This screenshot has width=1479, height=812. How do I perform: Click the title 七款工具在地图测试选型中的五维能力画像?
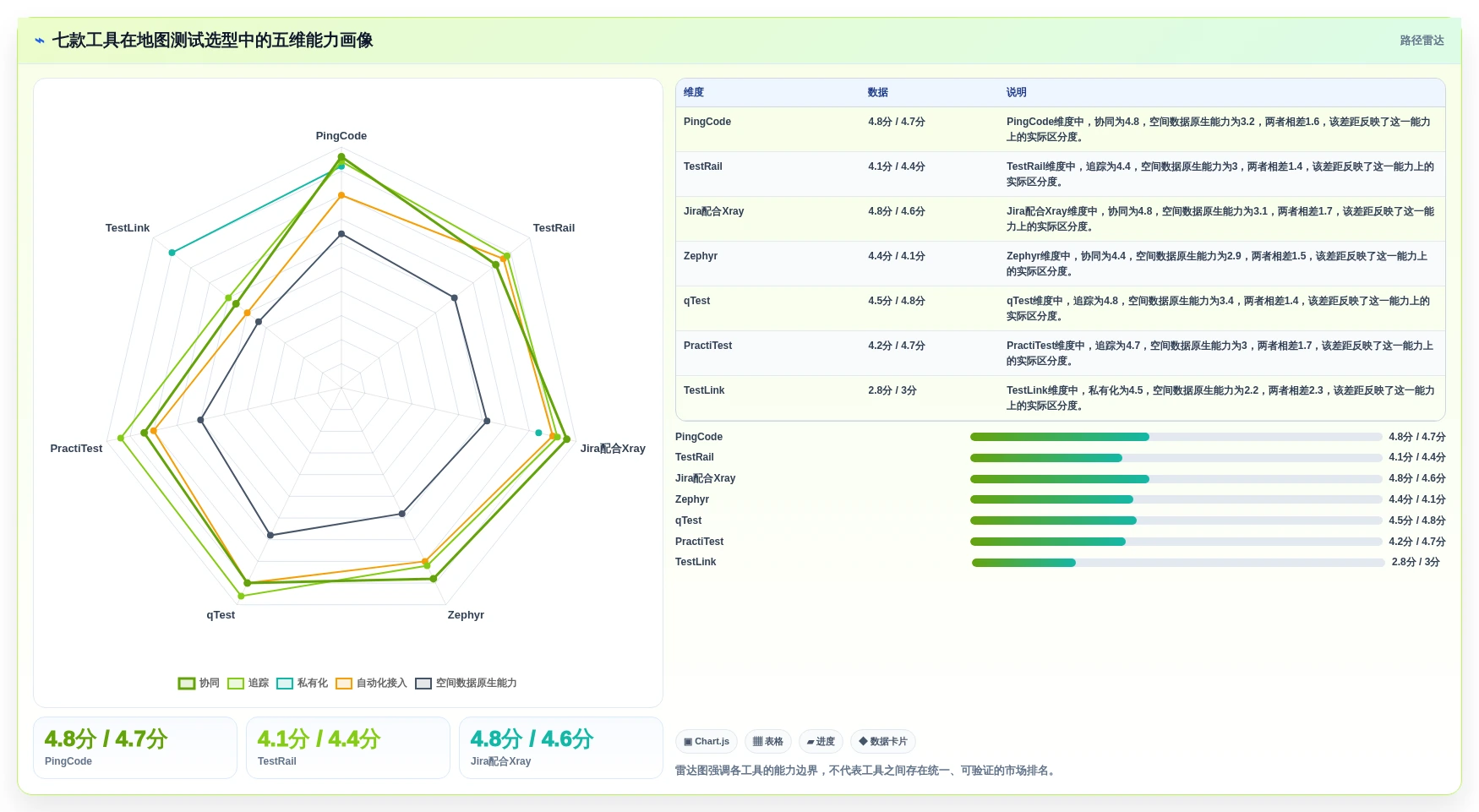tap(213, 41)
